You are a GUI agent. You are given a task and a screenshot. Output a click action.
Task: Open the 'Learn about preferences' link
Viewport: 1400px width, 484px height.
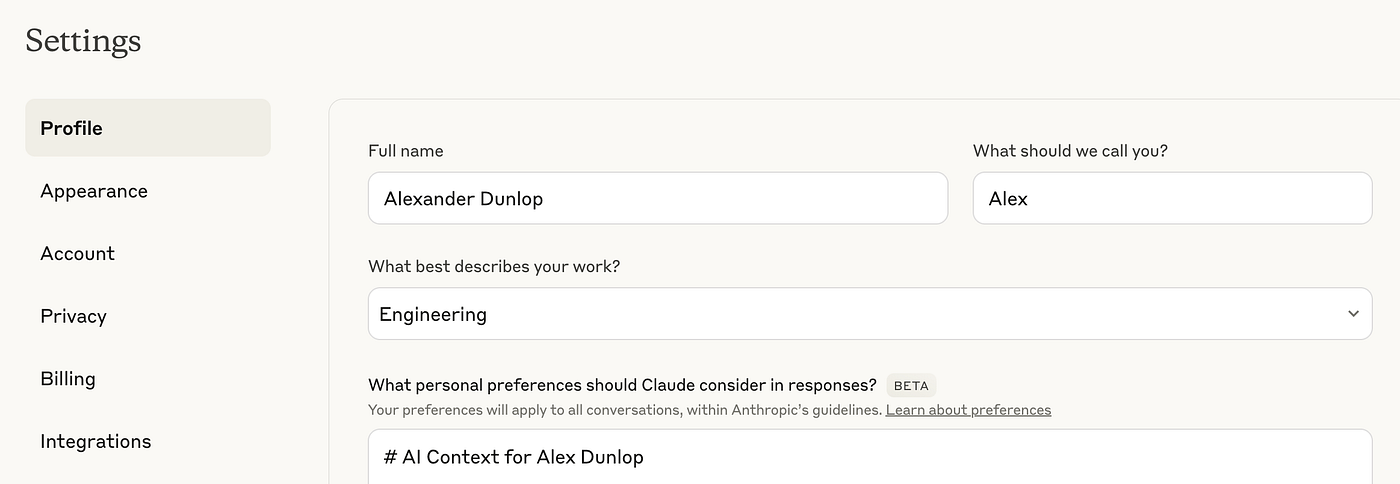(x=968, y=410)
